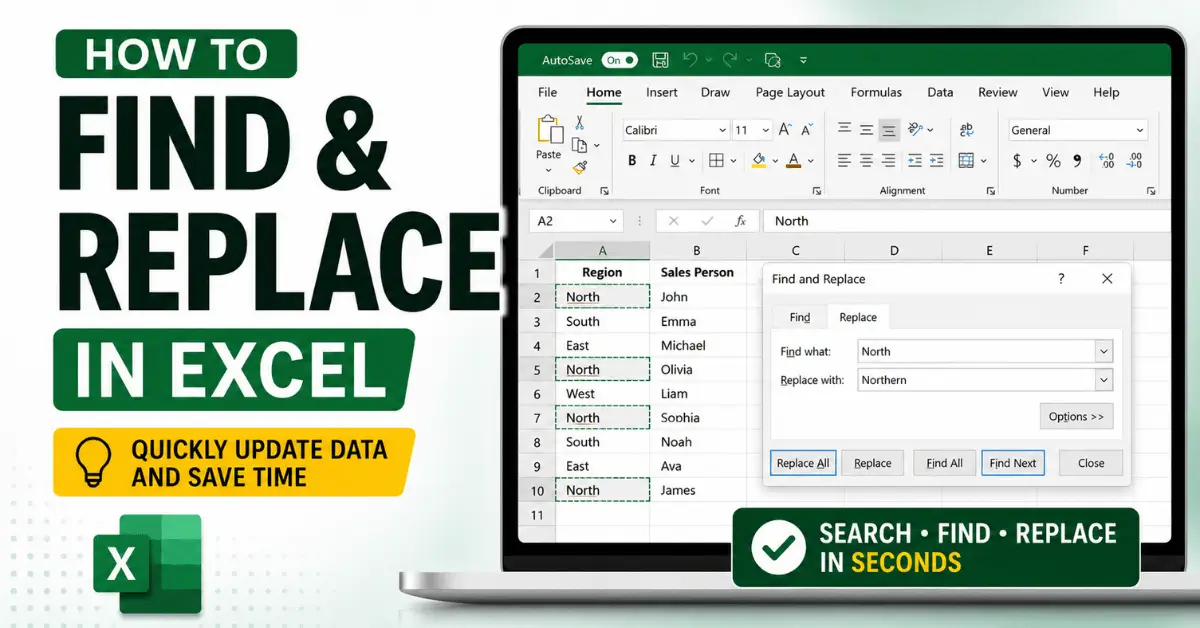Click the Replace with input field
The height and width of the screenshot is (628, 1200).
click(x=977, y=380)
